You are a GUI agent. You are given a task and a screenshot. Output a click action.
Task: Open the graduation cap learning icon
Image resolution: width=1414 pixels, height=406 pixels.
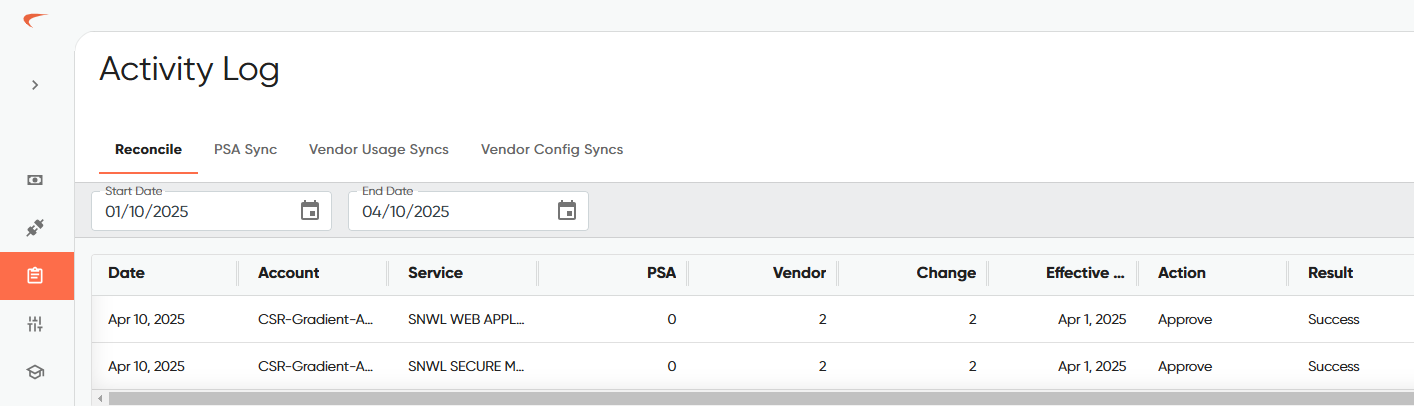(x=35, y=372)
